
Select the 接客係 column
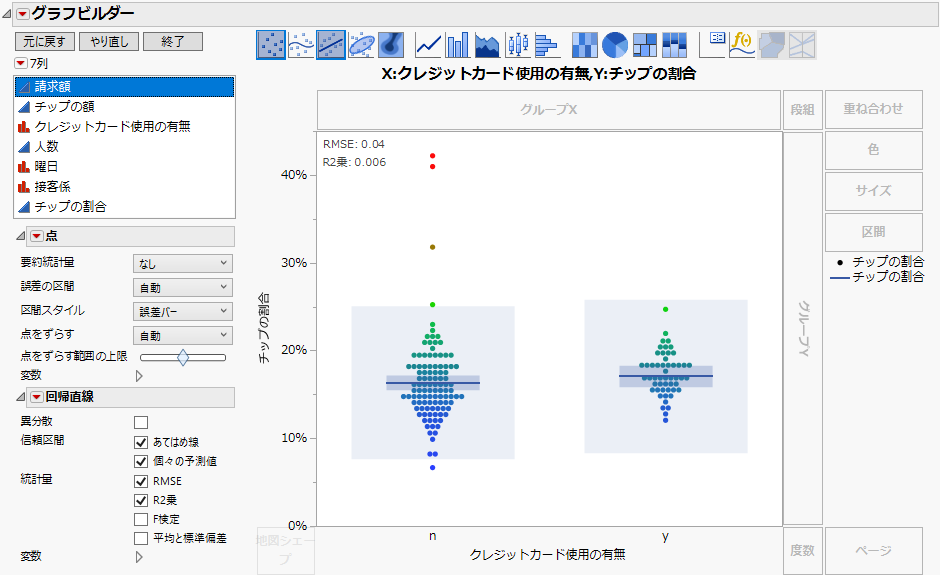pyautogui.click(x=125, y=186)
